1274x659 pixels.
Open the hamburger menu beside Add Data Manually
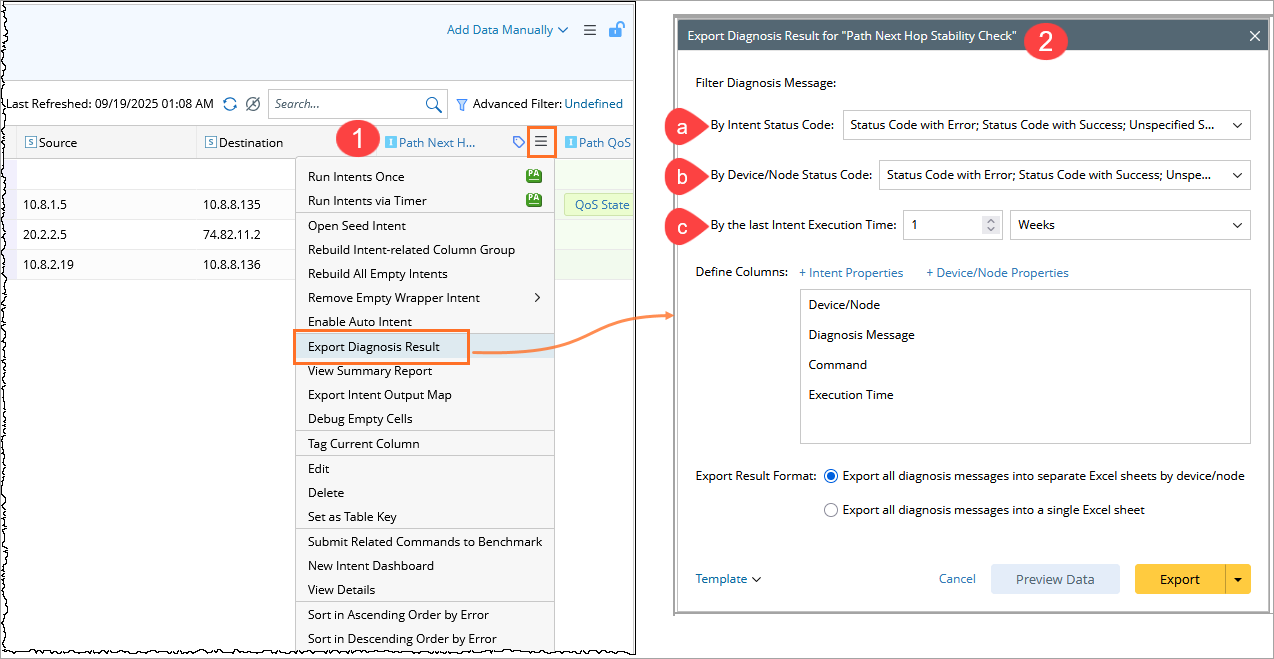[590, 30]
